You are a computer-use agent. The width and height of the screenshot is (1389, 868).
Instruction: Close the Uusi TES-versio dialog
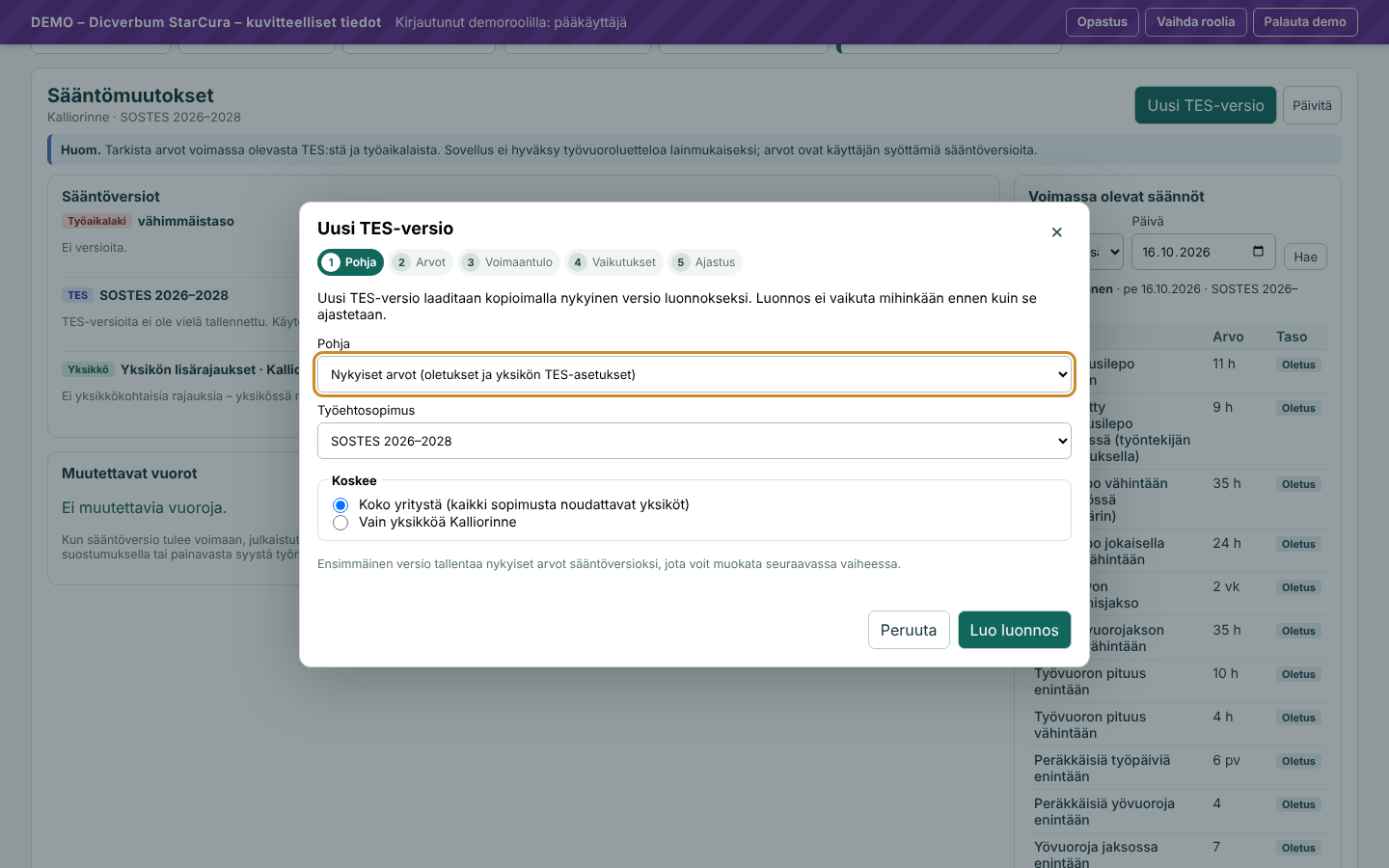point(1056,232)
